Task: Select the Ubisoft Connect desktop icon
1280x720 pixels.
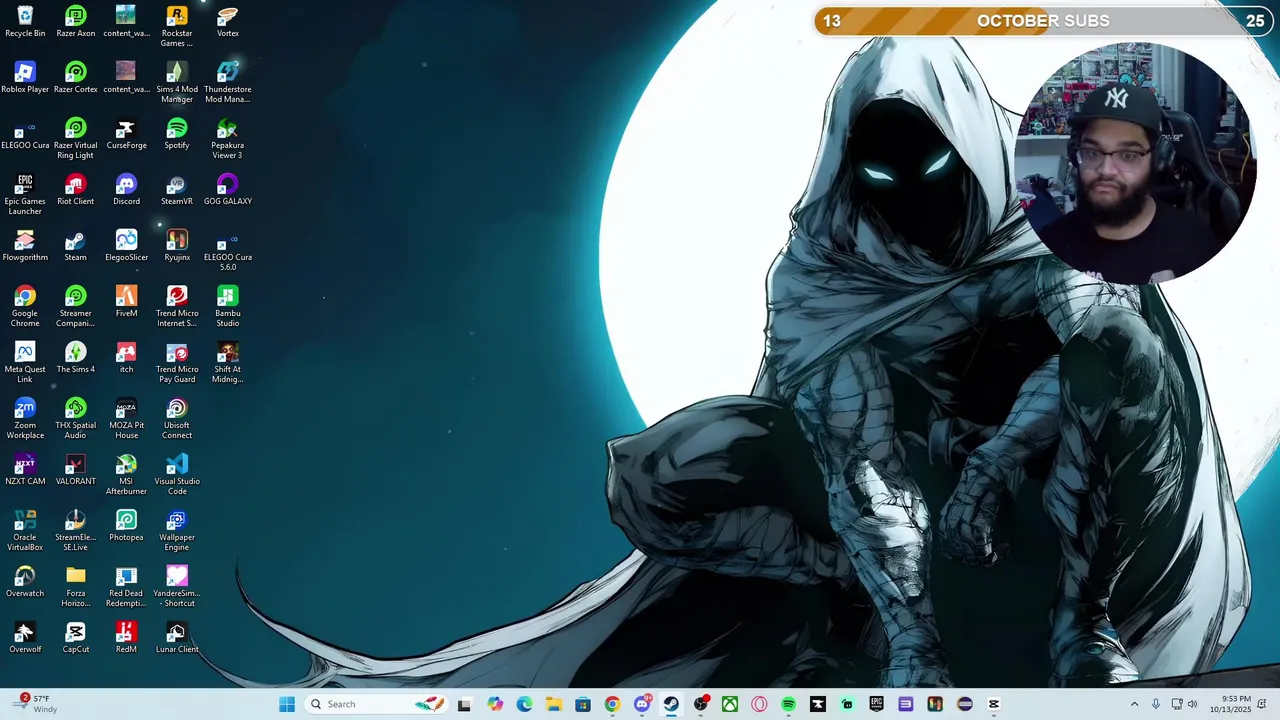Action: click(177, 419)
